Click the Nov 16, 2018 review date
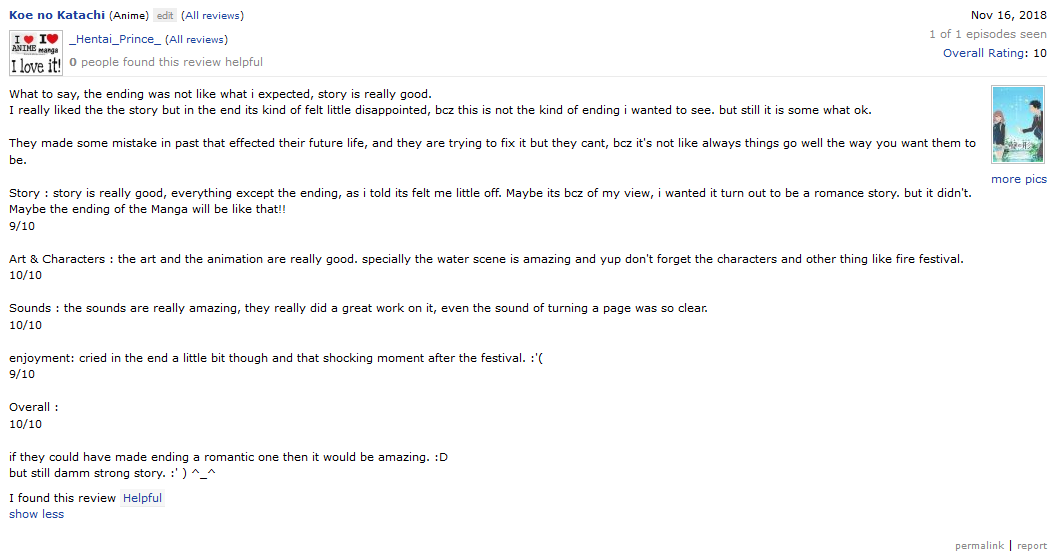This screenshot has height=556, width=1053. pos(1009,15)
